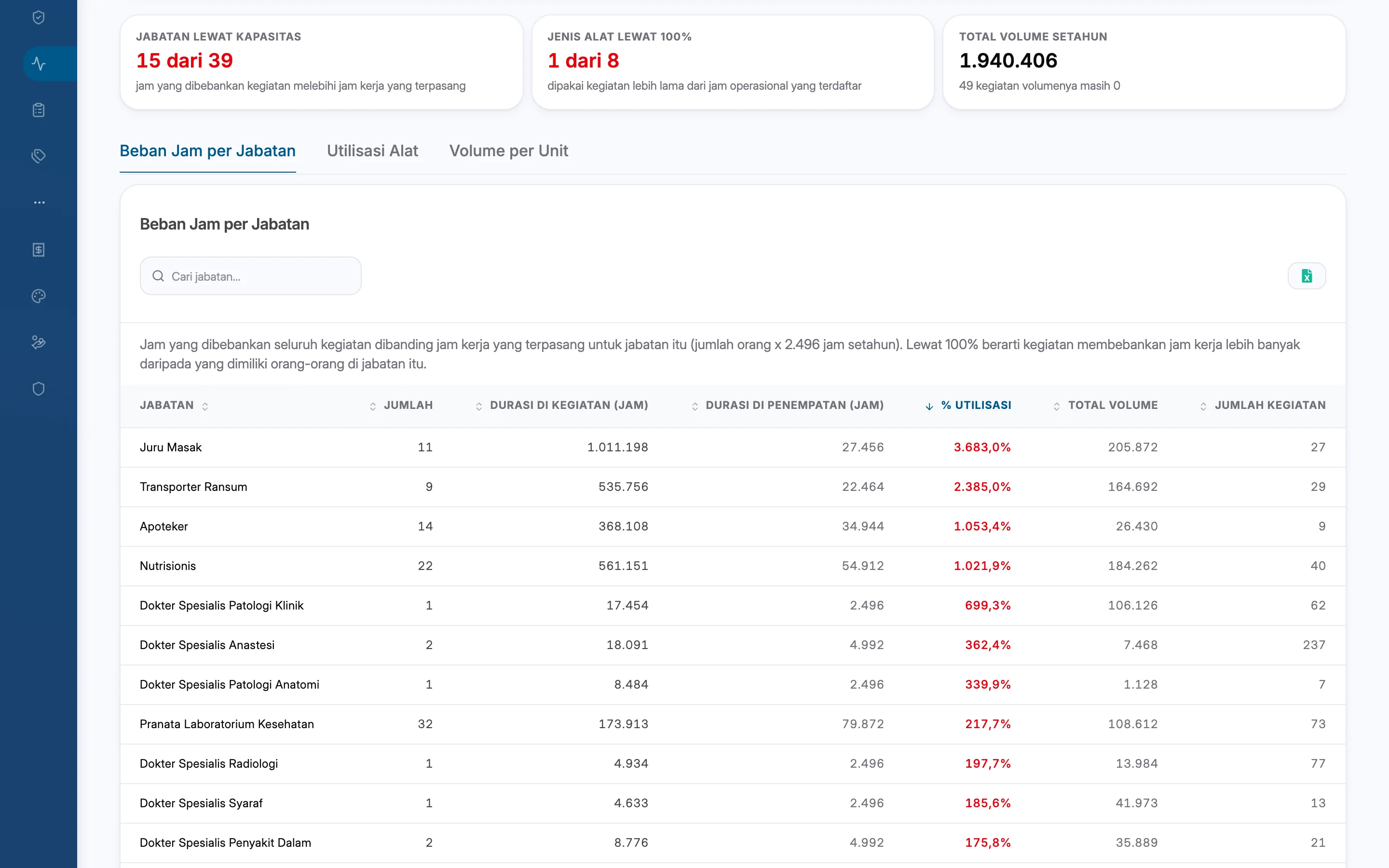
Task: Click the Cari jabatan search field
Action: (x=251, y=276)
